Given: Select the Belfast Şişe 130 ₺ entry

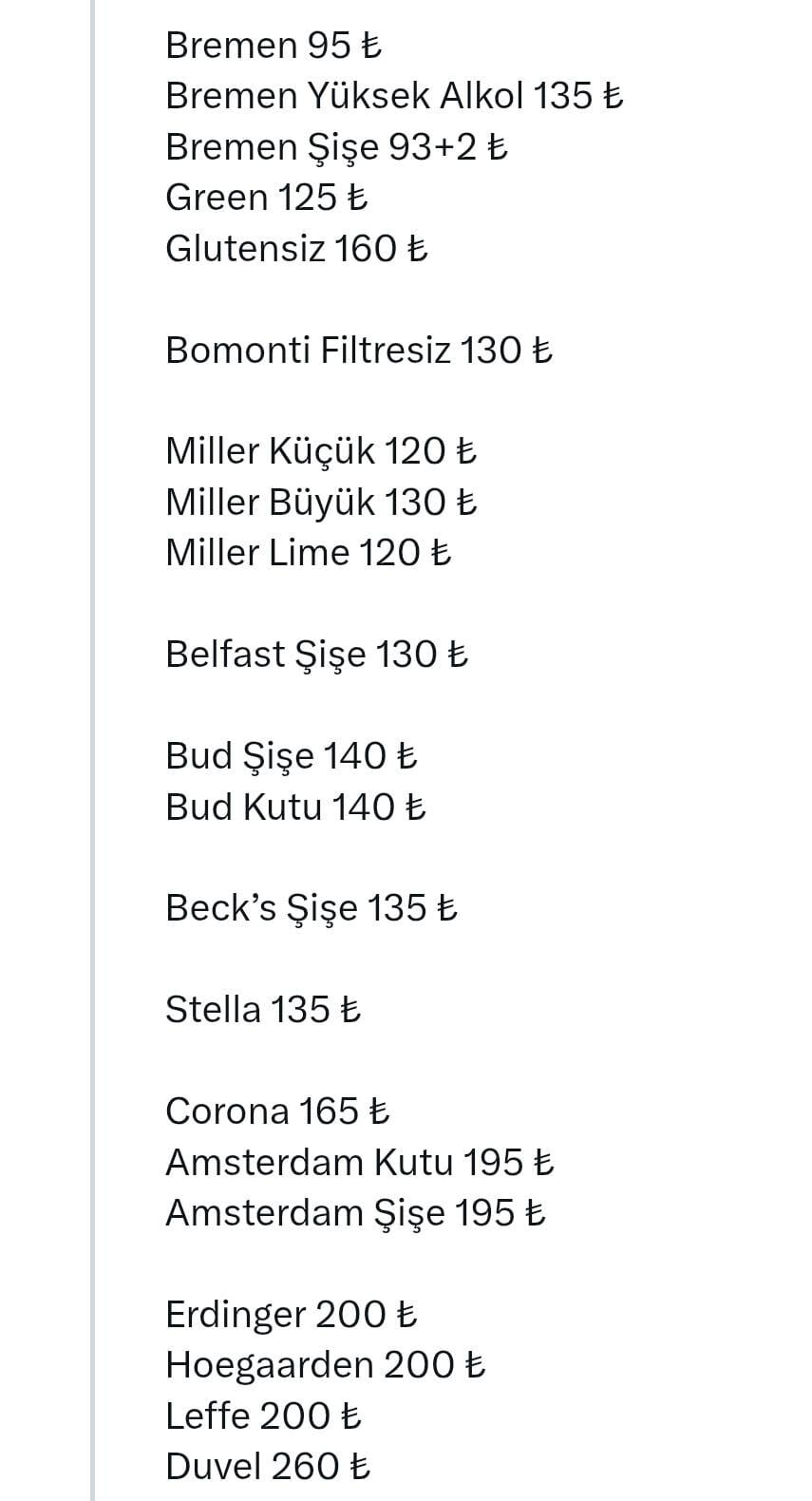Looking at the screenshot, I should 317,655.
